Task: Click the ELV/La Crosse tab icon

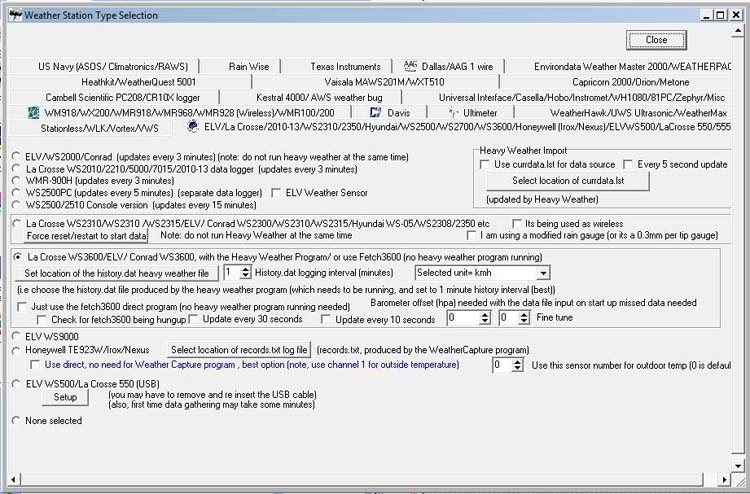Action: point(193,126)
